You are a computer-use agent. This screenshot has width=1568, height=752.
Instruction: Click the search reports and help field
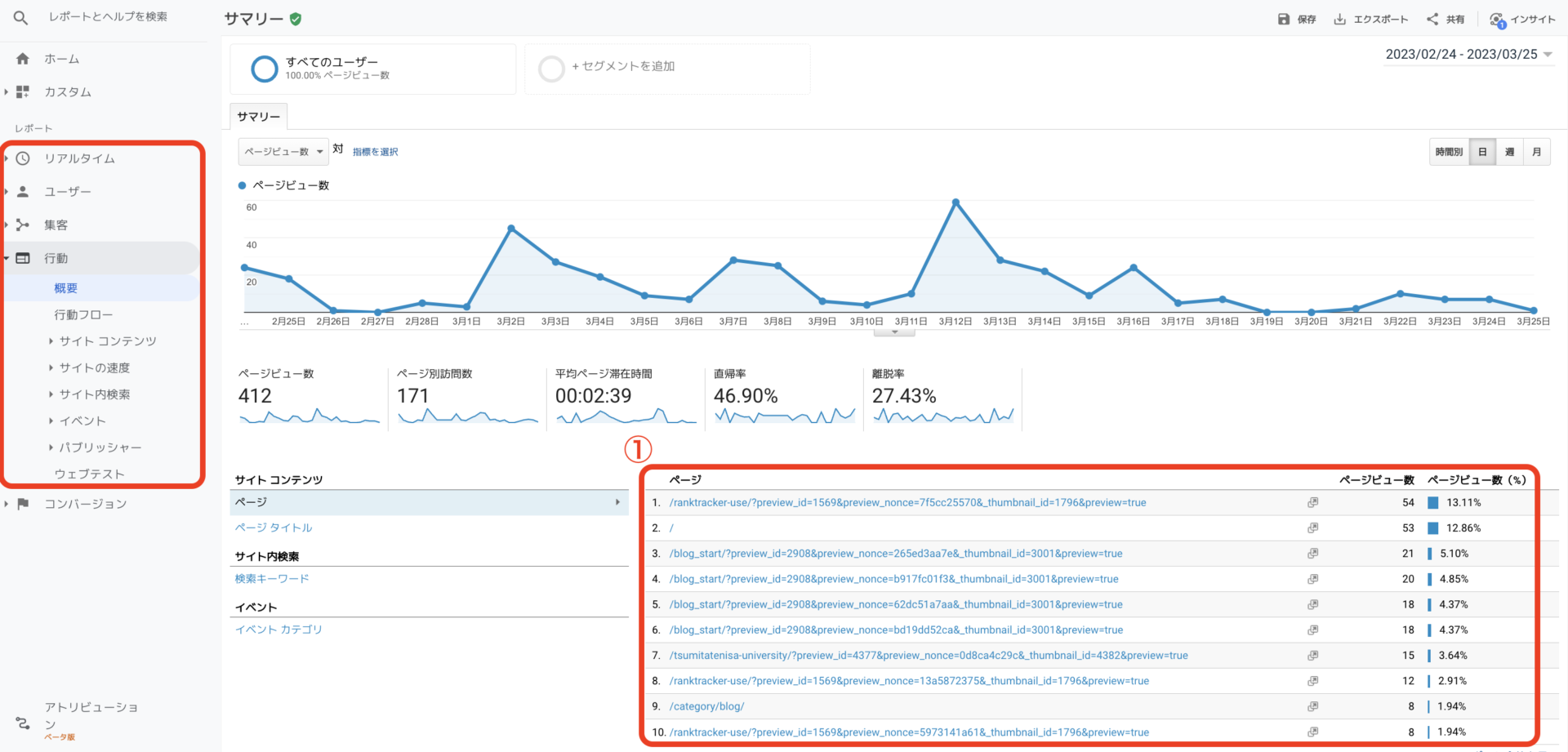108,16
